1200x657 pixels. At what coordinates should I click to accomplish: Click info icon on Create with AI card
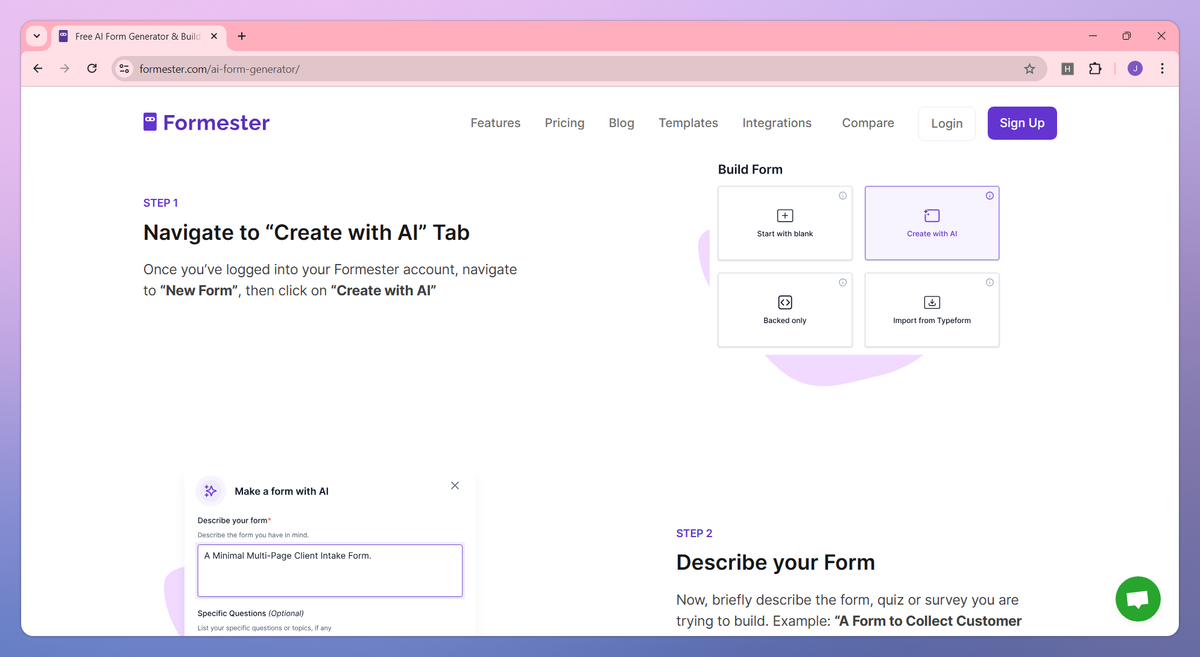[990, 196]
